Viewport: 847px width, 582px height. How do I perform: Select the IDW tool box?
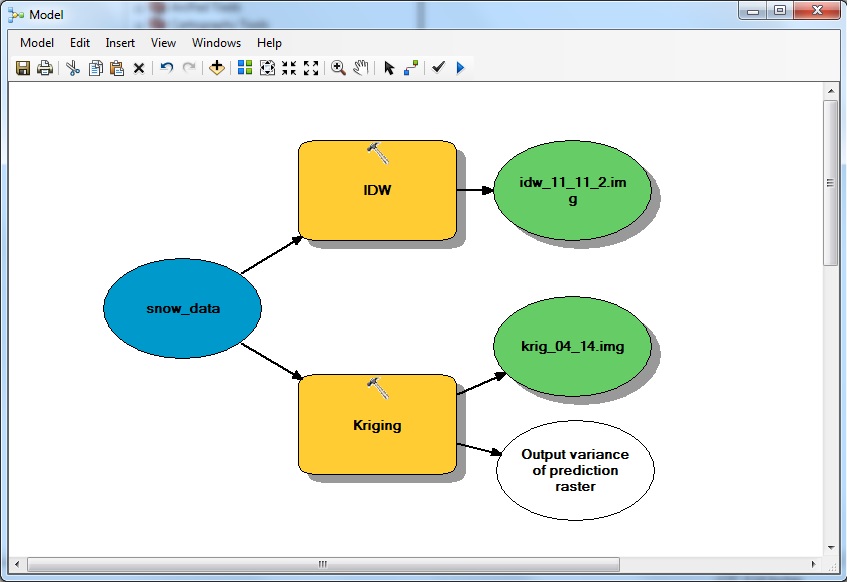point(377,190)
